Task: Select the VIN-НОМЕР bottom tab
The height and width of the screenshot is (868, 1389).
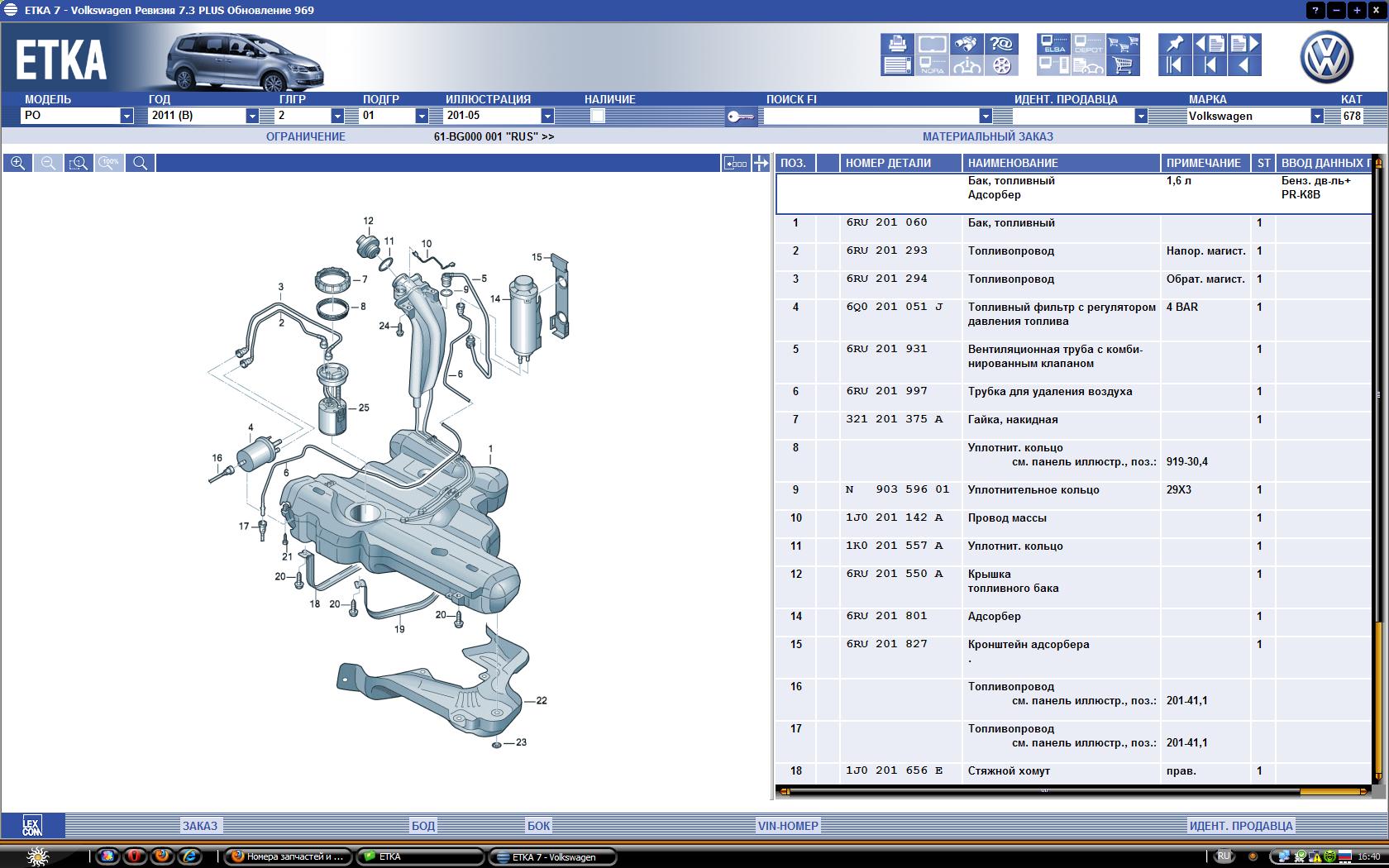Action: pos(787,825)
